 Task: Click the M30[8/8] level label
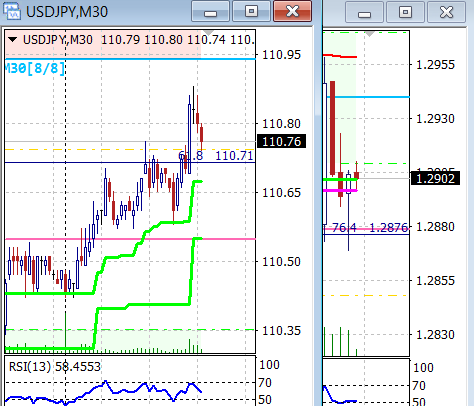(35, 68)
